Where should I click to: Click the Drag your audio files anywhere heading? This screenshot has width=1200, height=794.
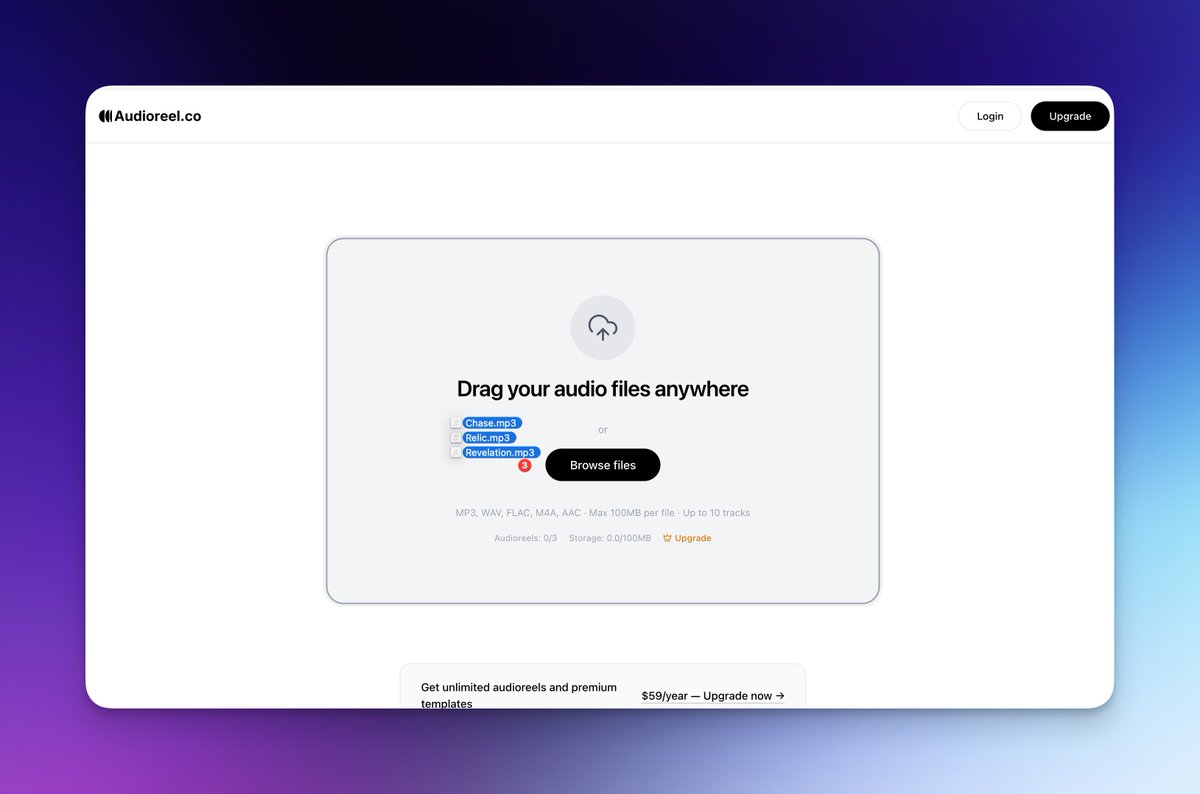603,389
